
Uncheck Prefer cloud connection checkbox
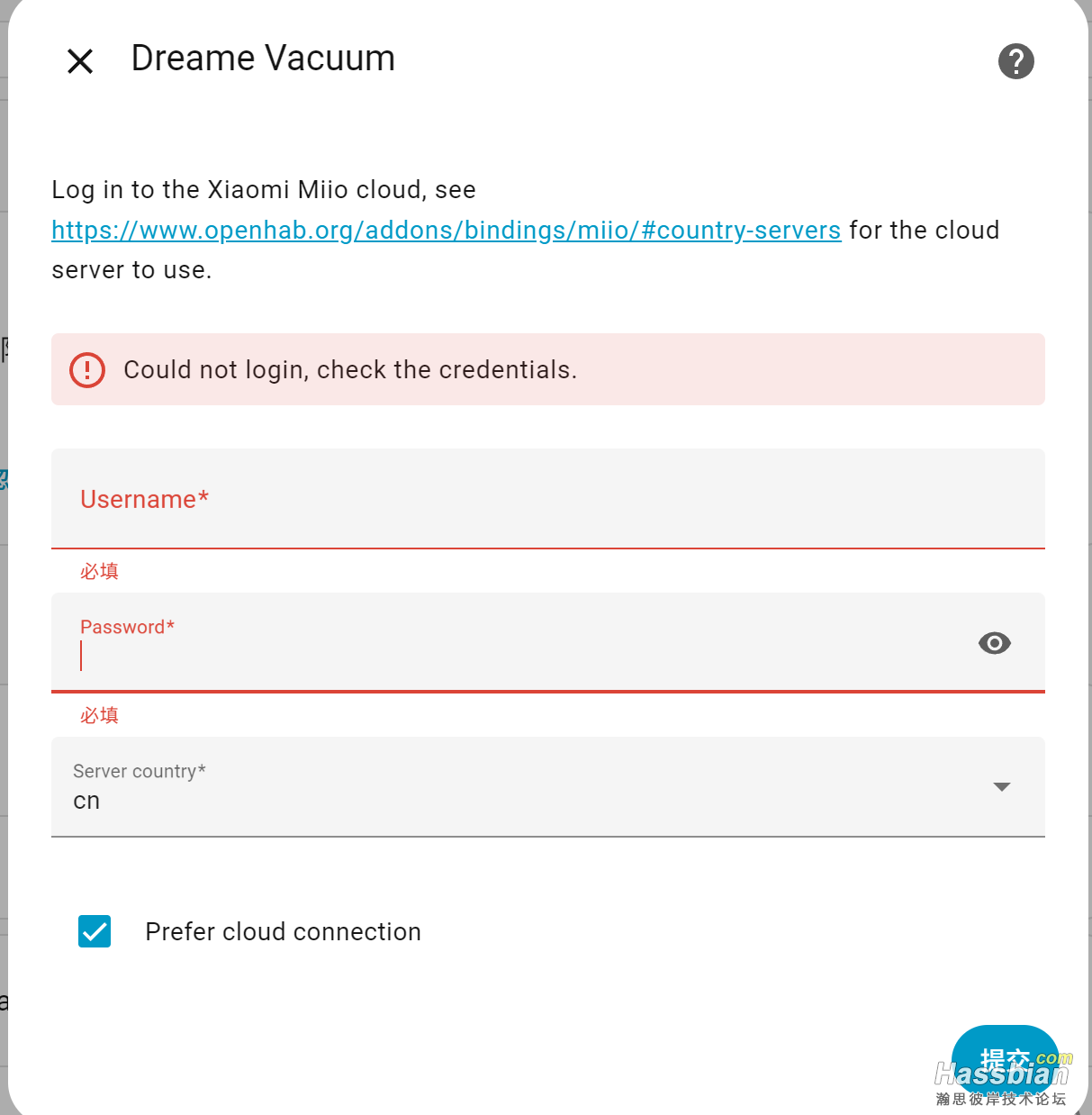pyautogui.click(x=95, y=931)
